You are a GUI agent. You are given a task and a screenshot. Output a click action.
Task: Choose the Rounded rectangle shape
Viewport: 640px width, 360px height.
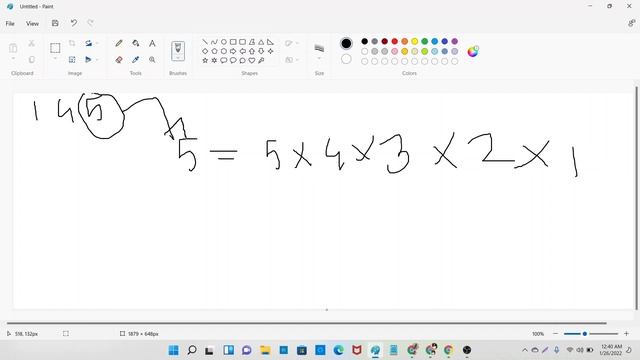point(242,42)
